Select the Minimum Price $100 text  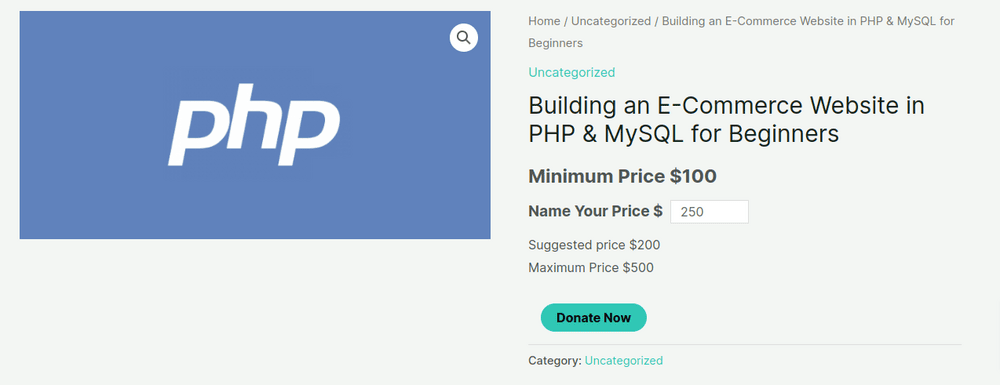(x=622, y=177)
